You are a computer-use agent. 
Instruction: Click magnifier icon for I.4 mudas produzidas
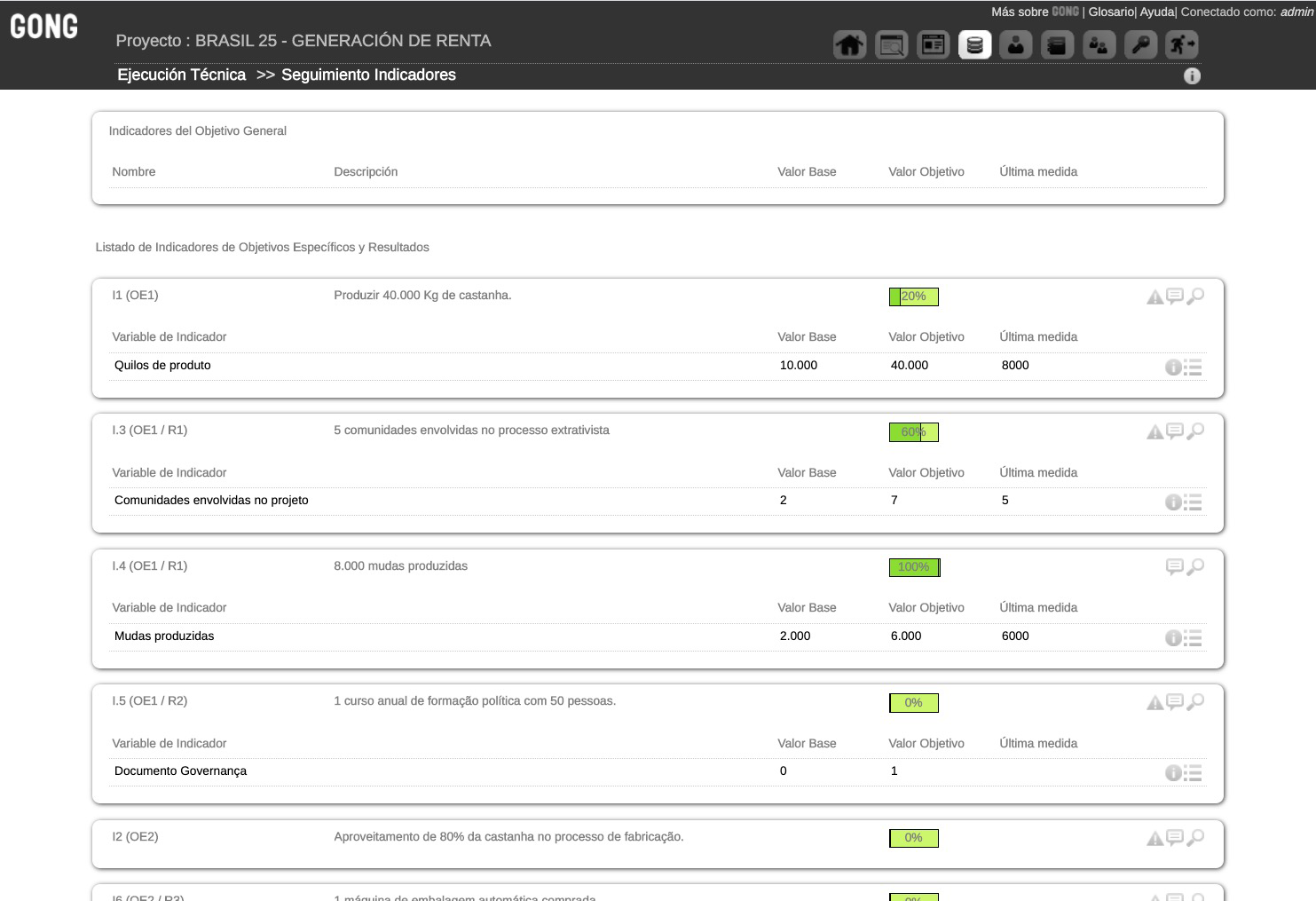[x=1195, y=566]
